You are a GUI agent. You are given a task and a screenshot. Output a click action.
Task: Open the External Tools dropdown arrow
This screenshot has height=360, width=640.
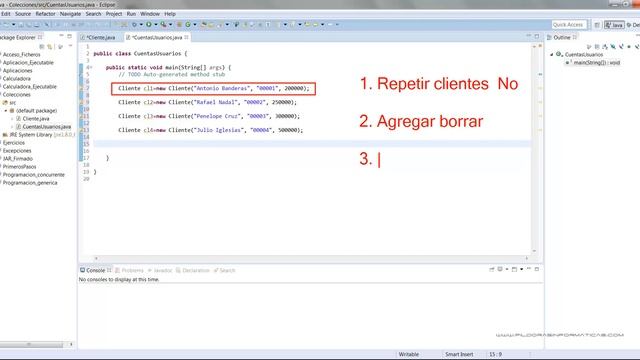171,24
